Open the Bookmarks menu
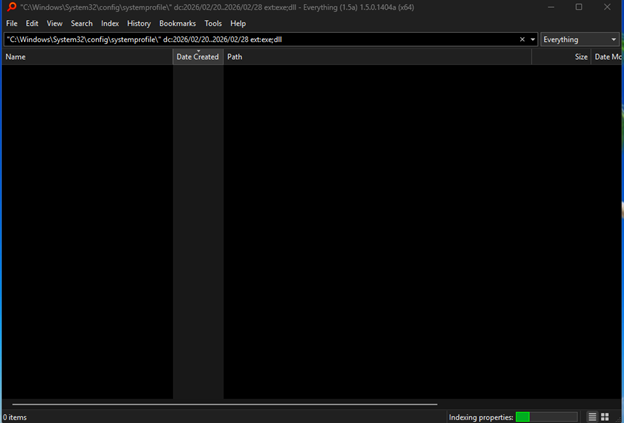 click(177, 23)
